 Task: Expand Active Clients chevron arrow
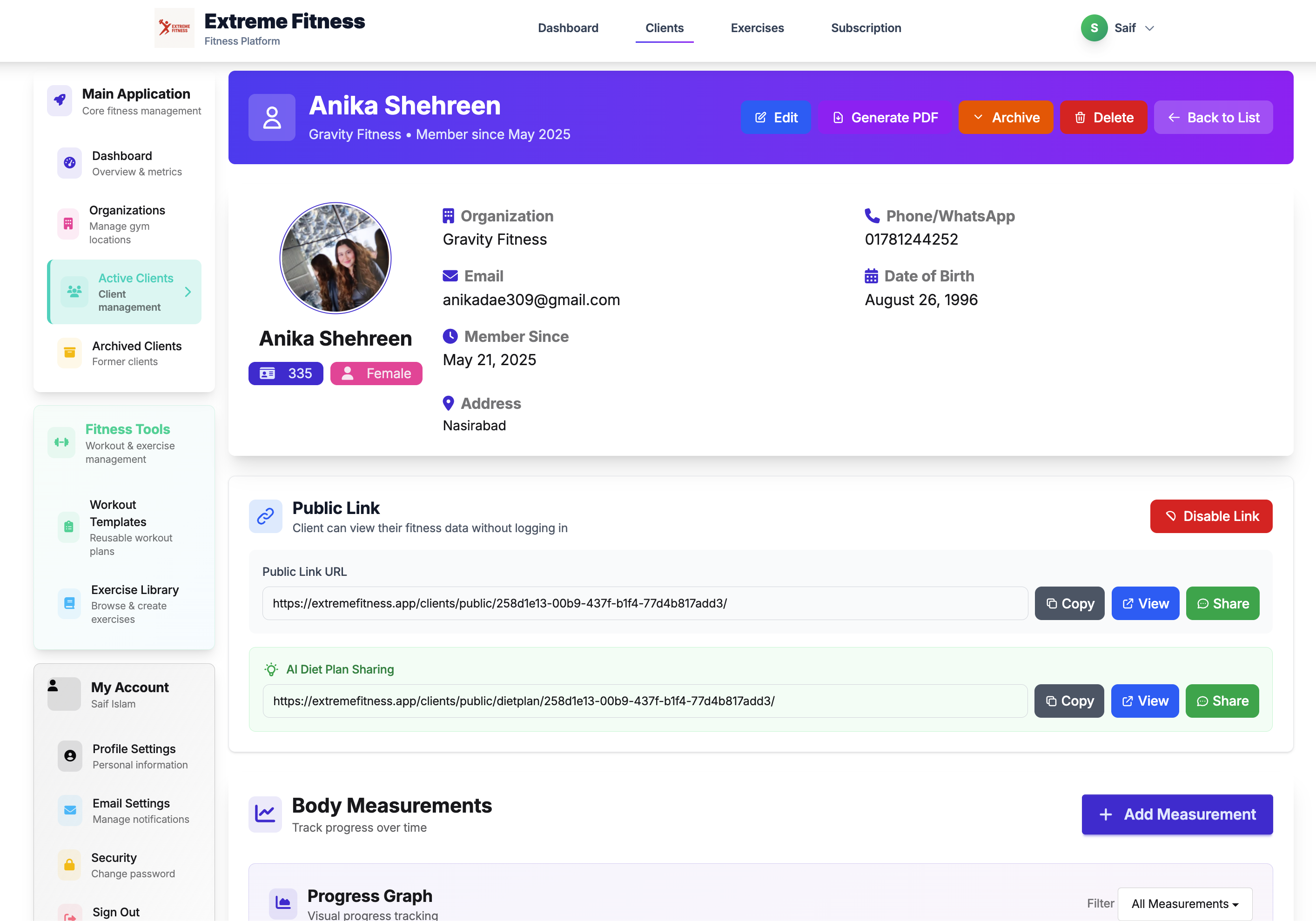pyautogui.click(x=188, y=292)
